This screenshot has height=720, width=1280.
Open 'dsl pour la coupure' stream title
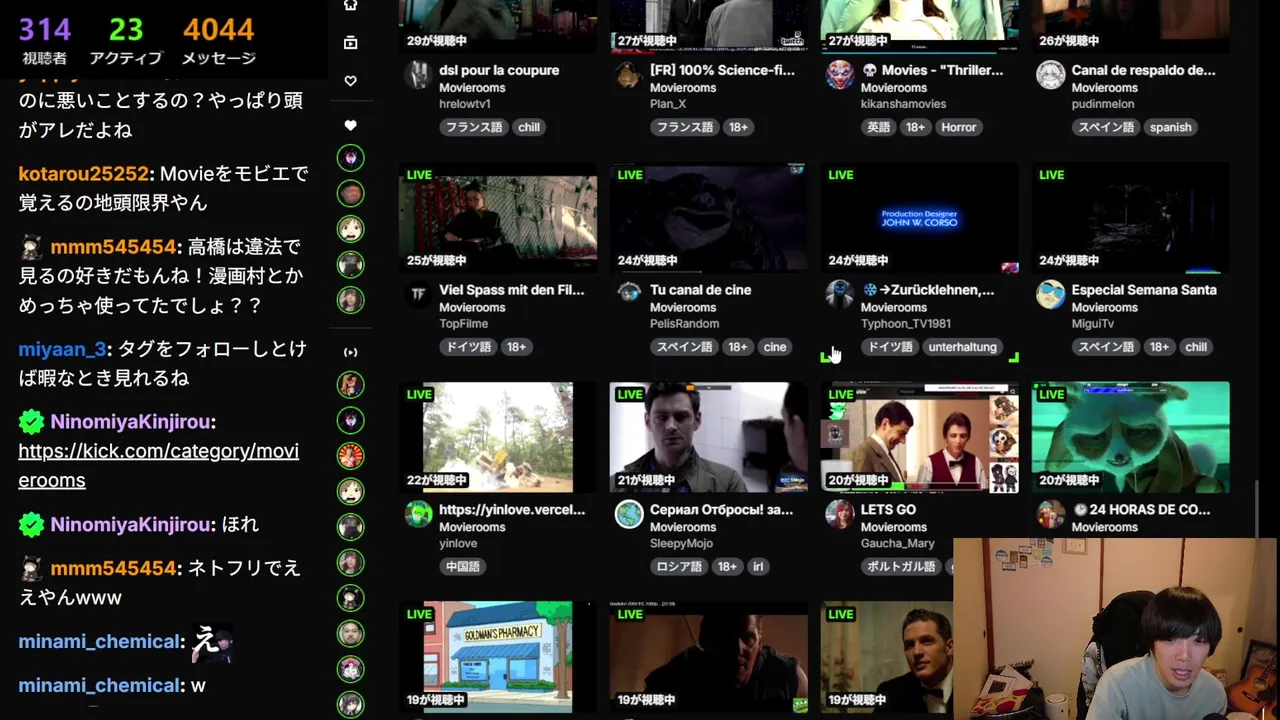click(x=499, y=70)
